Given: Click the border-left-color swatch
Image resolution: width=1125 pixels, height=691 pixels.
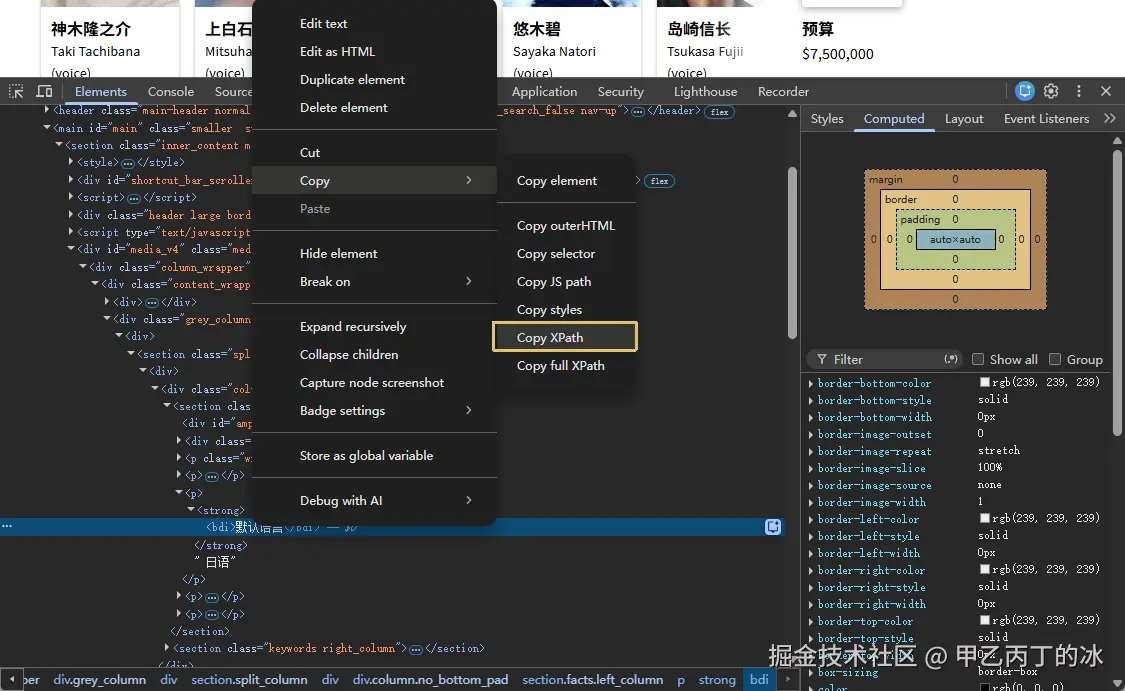Looking at the screenshot, I should pos(984,518).
